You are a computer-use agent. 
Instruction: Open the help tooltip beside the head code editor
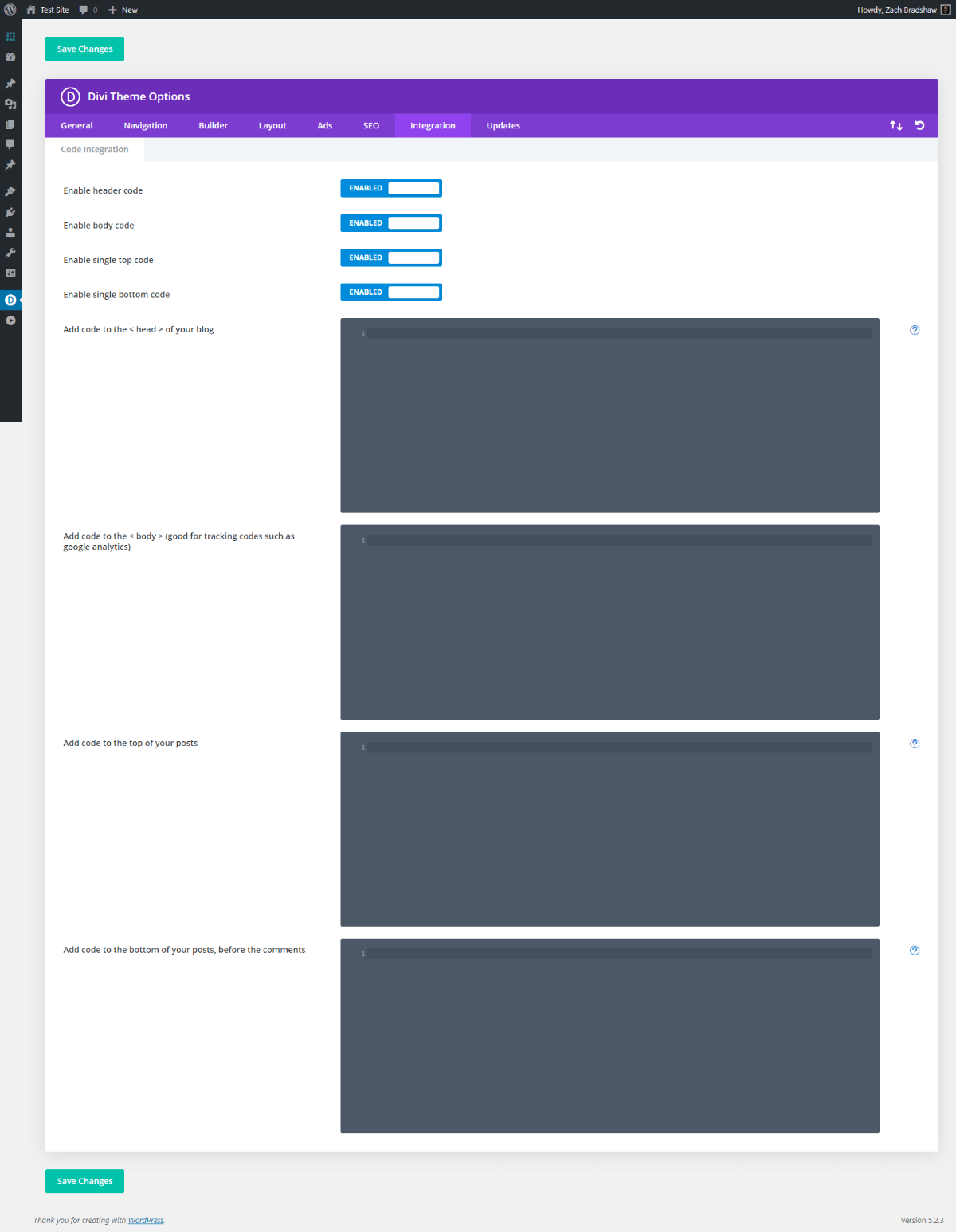click(x=915, y=329)
